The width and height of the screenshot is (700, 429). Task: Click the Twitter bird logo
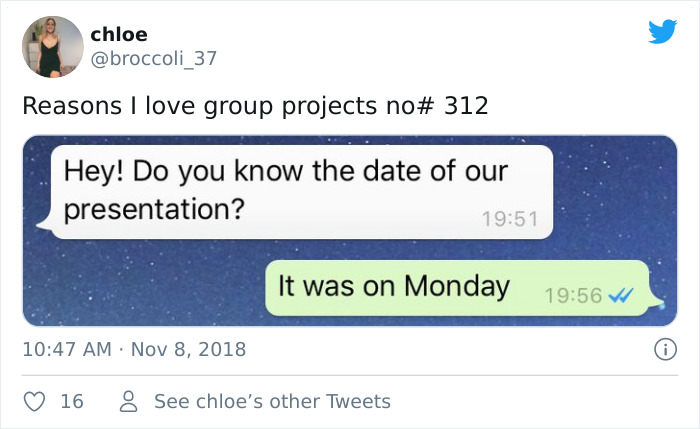[662, 32]
